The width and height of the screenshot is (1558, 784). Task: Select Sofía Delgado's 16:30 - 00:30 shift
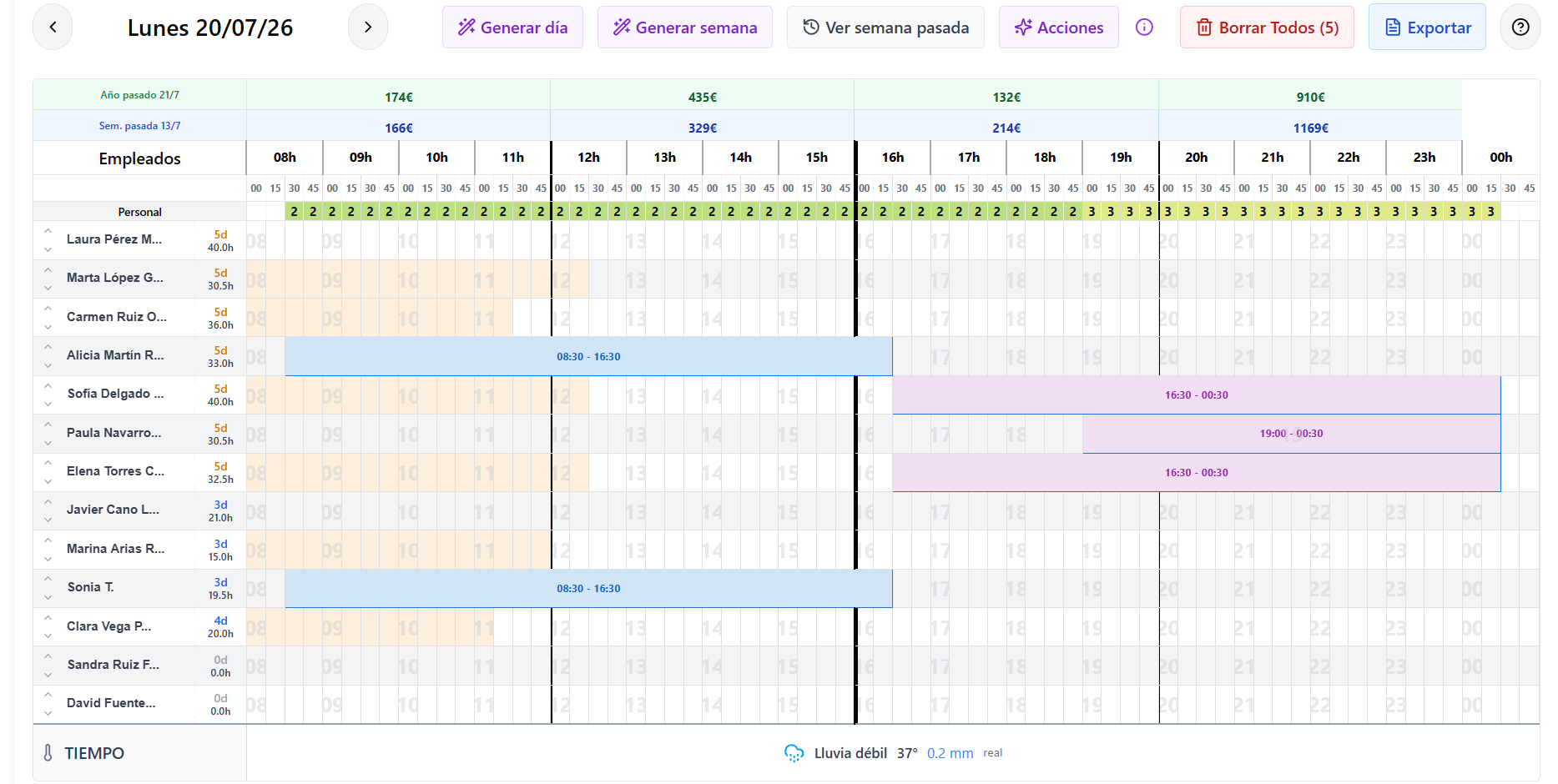coord(1196,395)
